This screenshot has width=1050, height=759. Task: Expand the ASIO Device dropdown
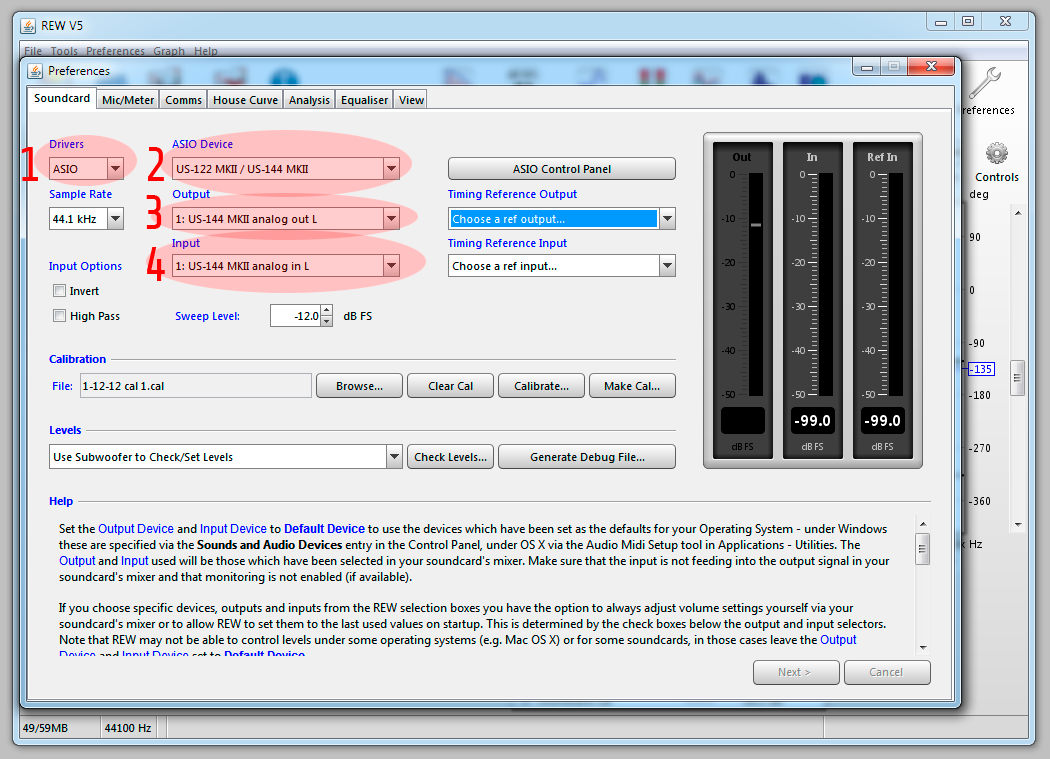click(392, 169)
